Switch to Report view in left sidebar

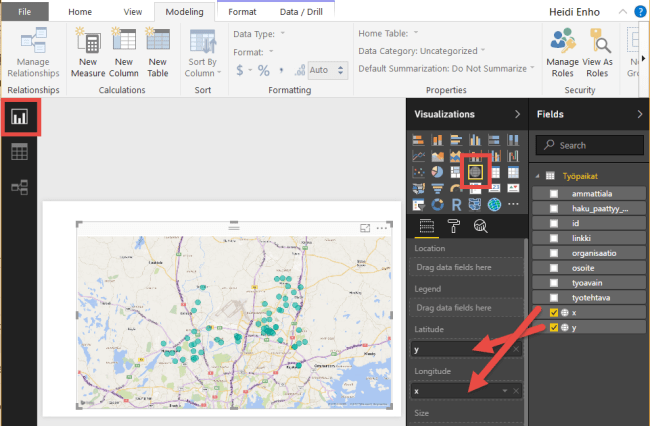(20, 118)
